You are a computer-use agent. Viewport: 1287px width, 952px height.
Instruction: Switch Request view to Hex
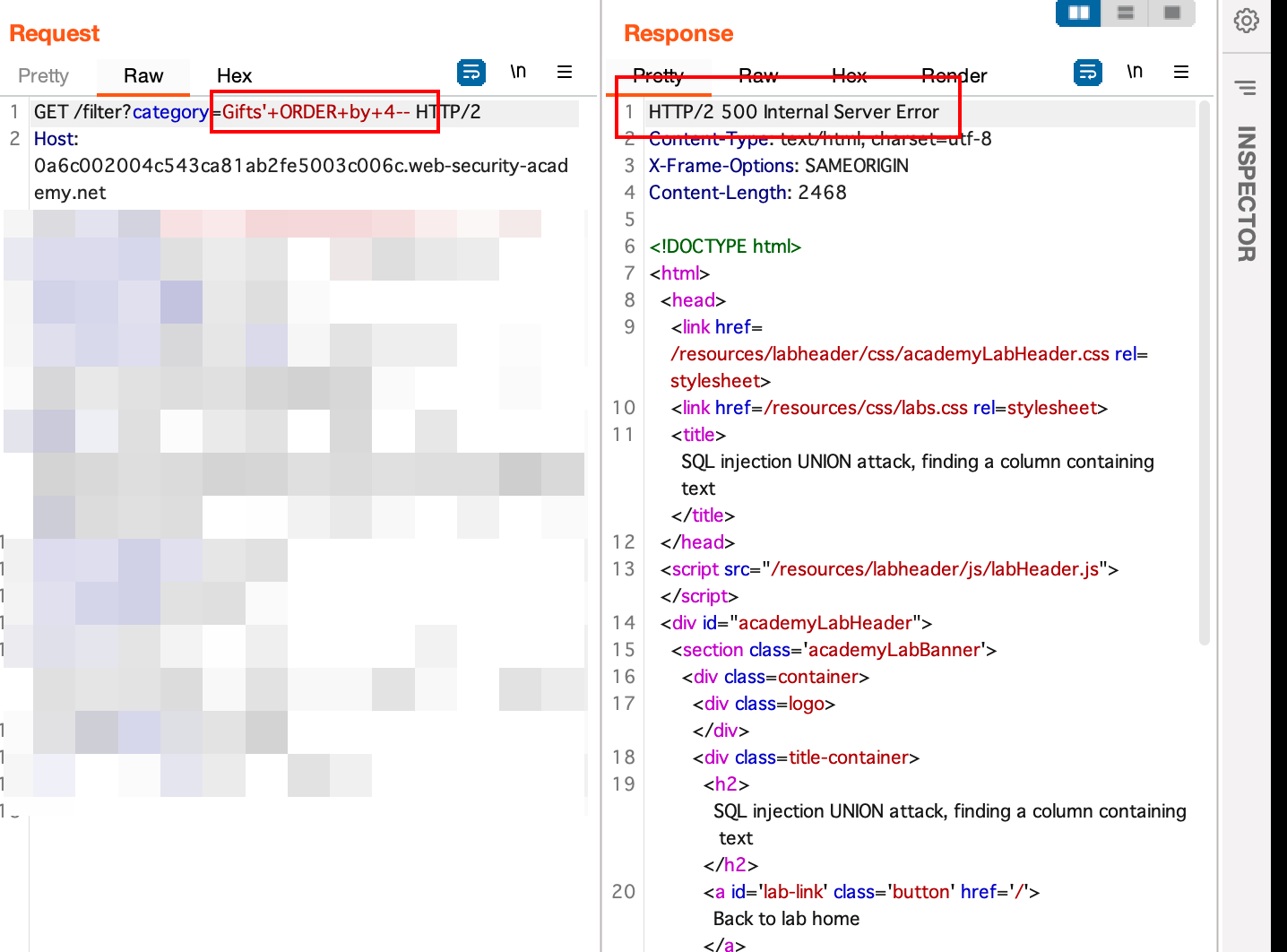tap(234, 75)
